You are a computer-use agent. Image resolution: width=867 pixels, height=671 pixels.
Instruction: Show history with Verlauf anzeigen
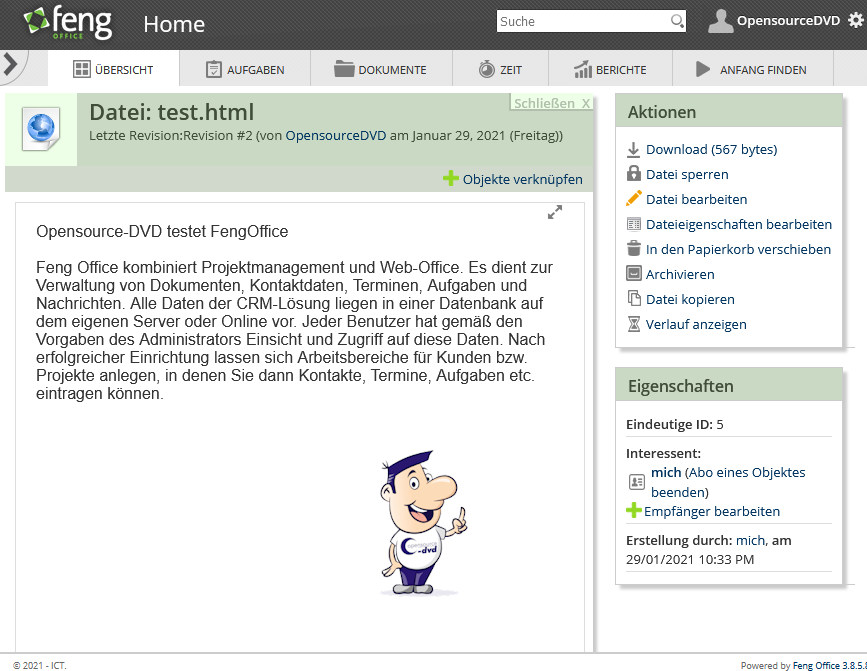(x=696, y=325)
